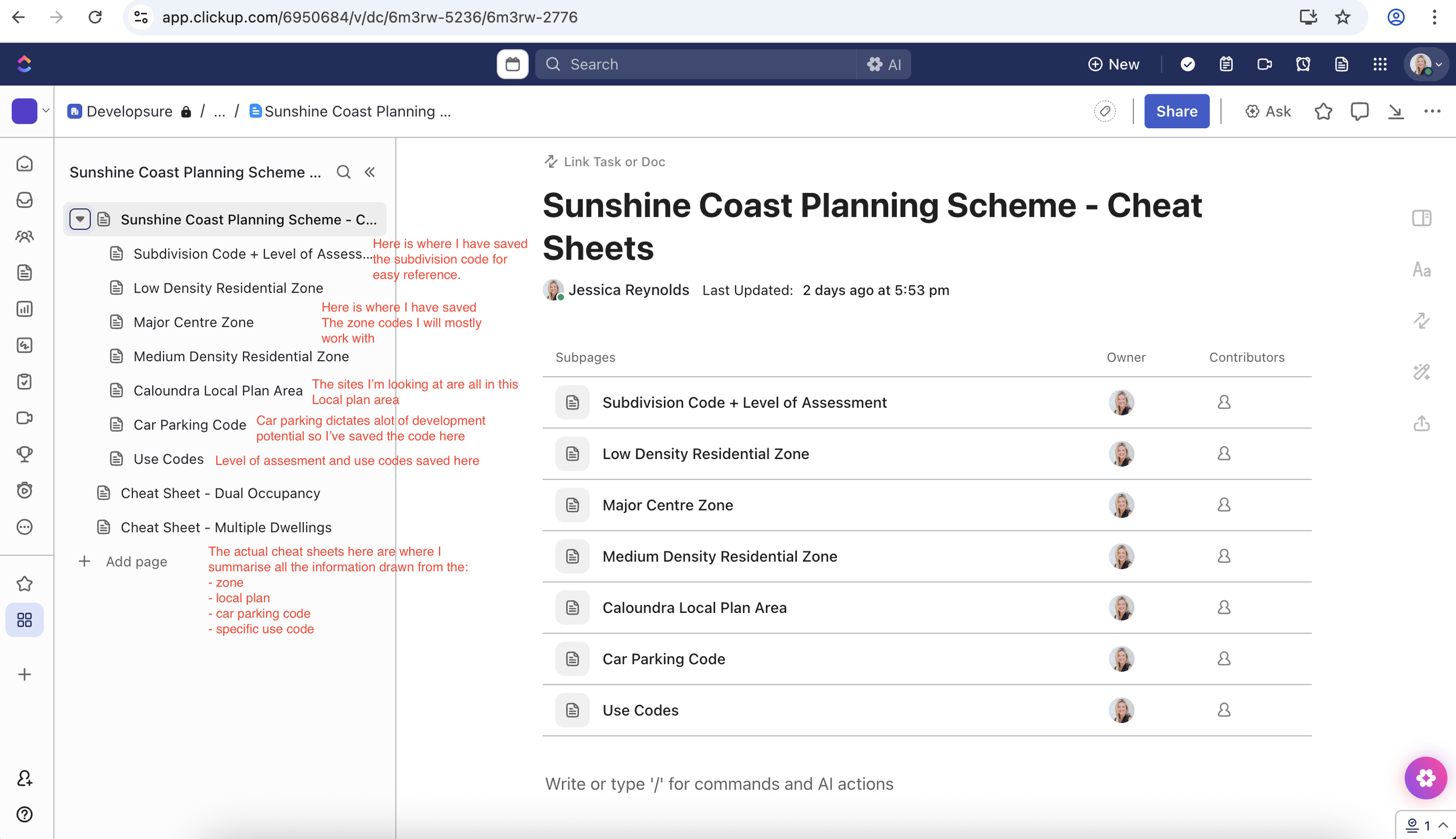1456x839 pixels.
Task: Collapse the Sunshine Coast Planning Scheme page tree
Action: pos(80,219)
